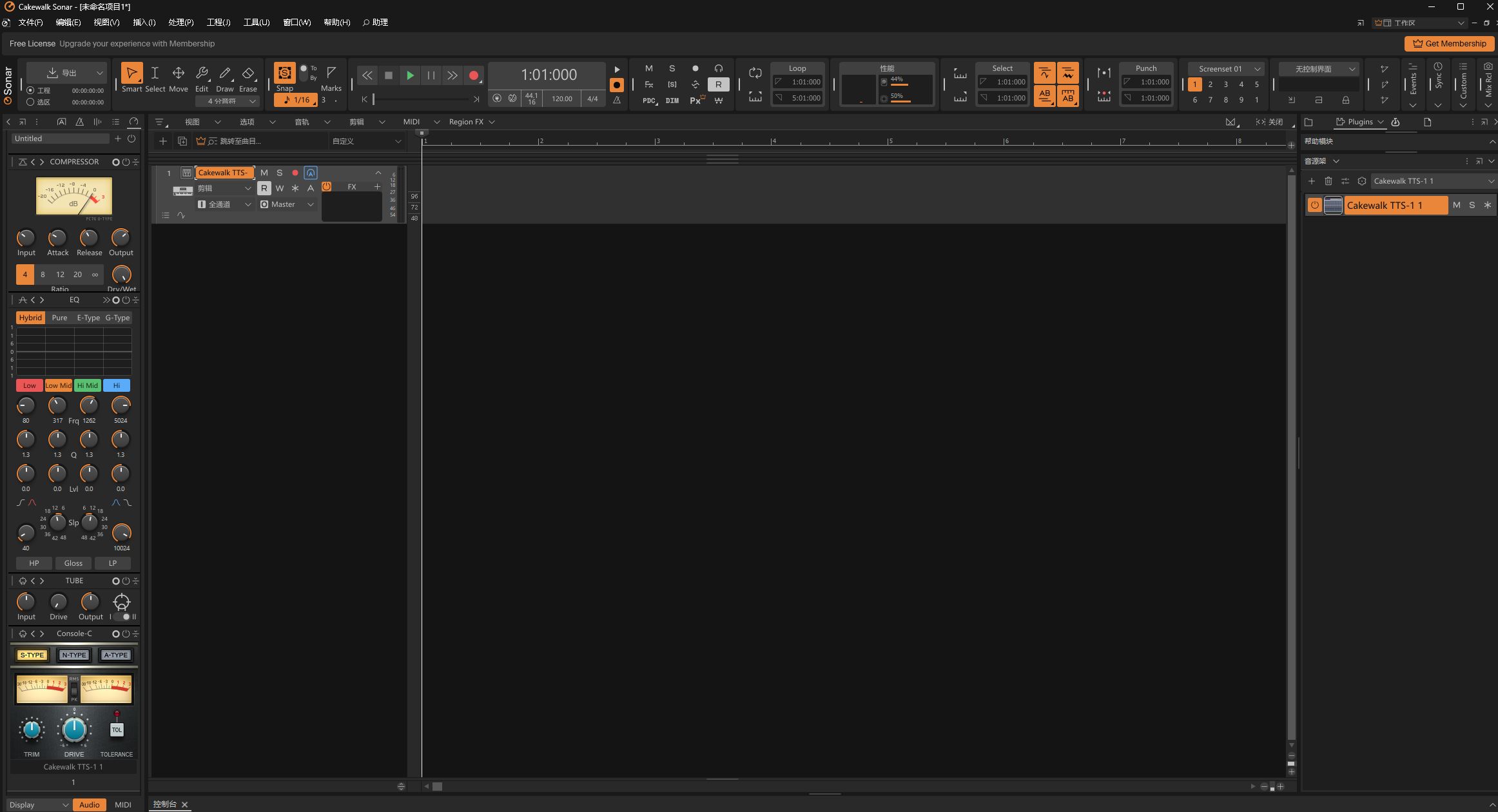Pause the transport
Screen dimensions: 1498x812
coord(431,75)
